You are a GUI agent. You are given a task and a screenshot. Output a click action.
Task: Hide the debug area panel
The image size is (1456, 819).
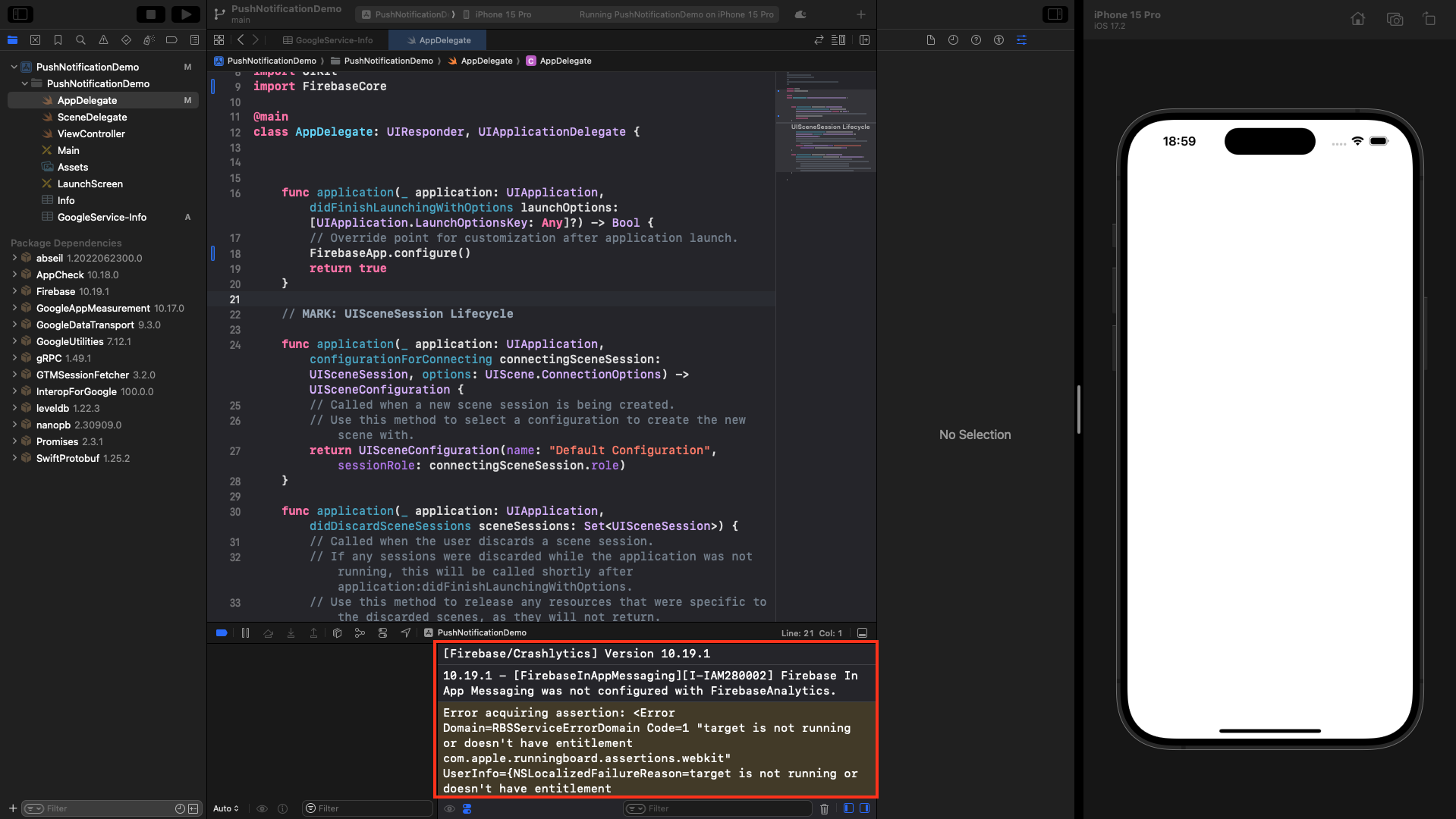coord(862,632)
